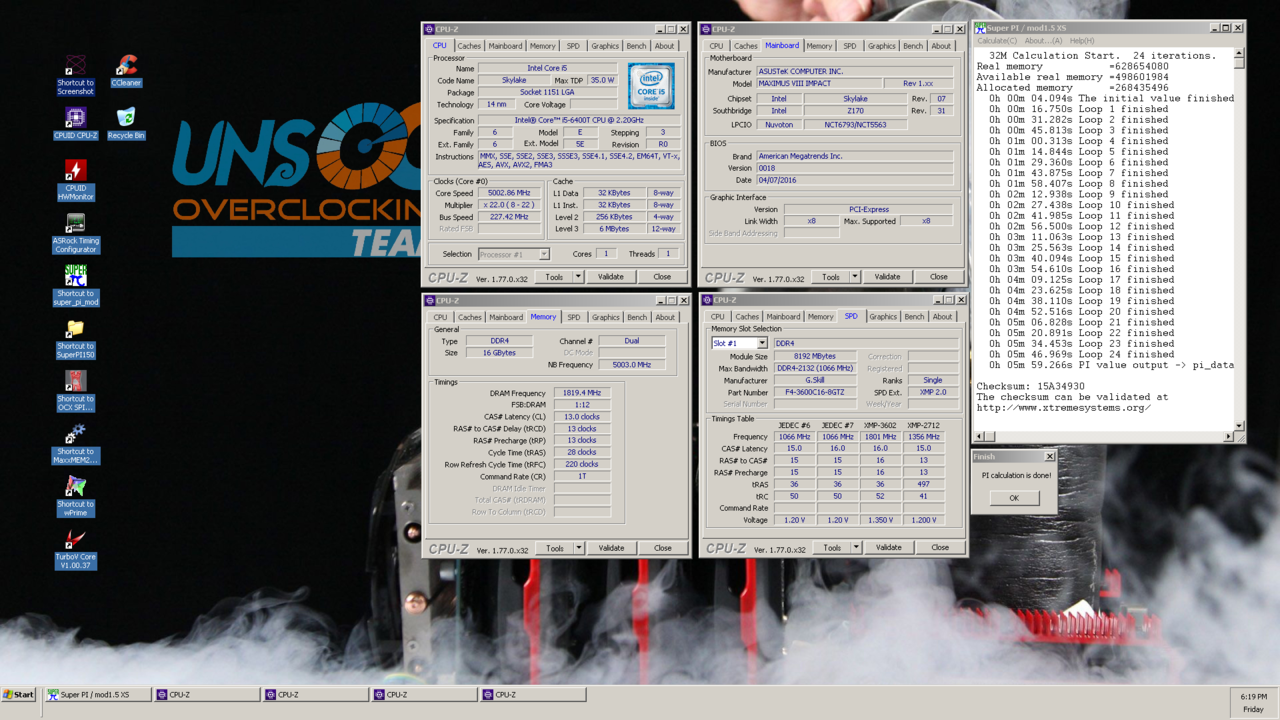The width and height of the screenshot is (1280, 720).
Task: Click Close button in CPU-Z SPD window
Action: coord(940,548)
